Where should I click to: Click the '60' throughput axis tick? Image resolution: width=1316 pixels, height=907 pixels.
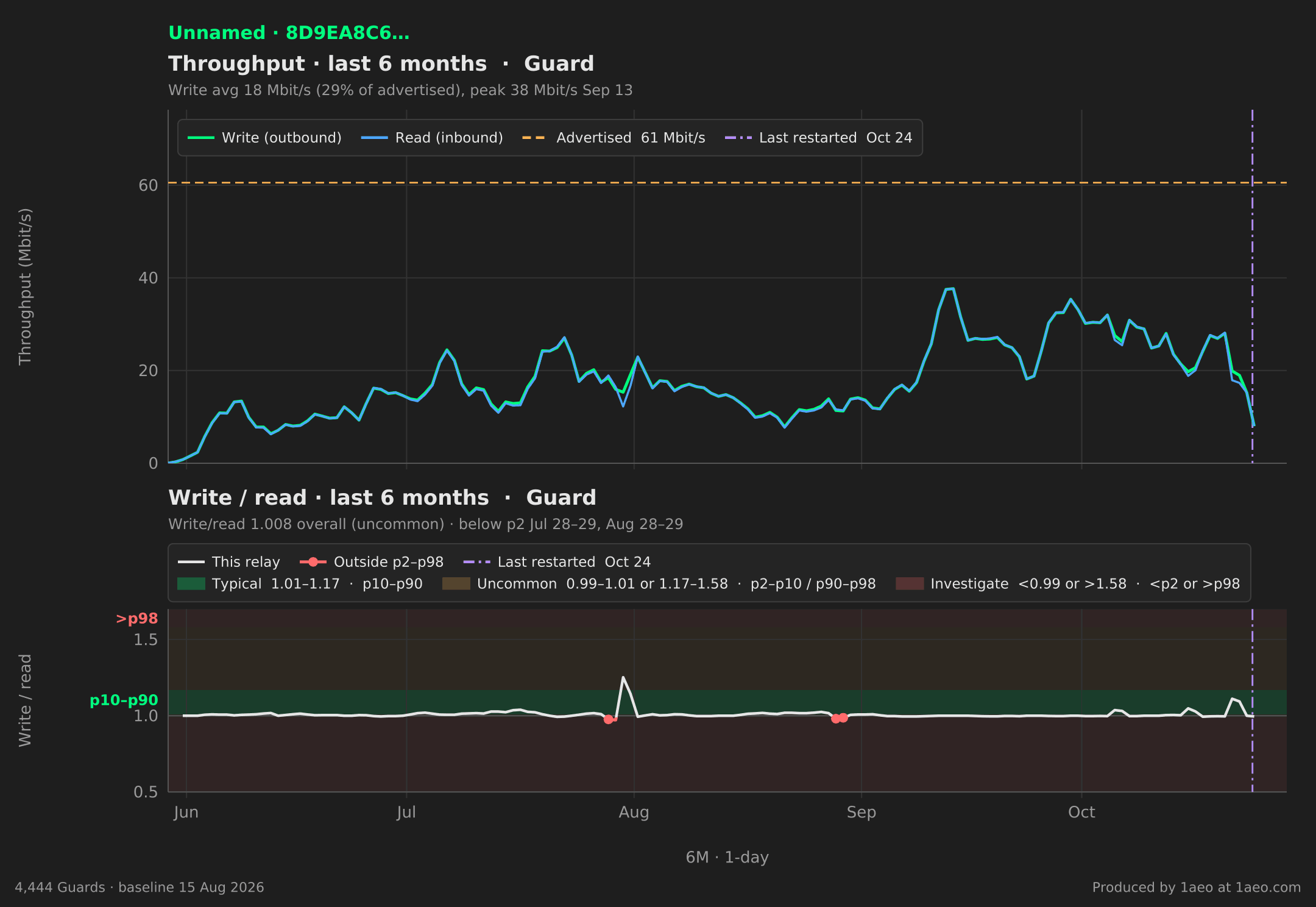point(148,185)
